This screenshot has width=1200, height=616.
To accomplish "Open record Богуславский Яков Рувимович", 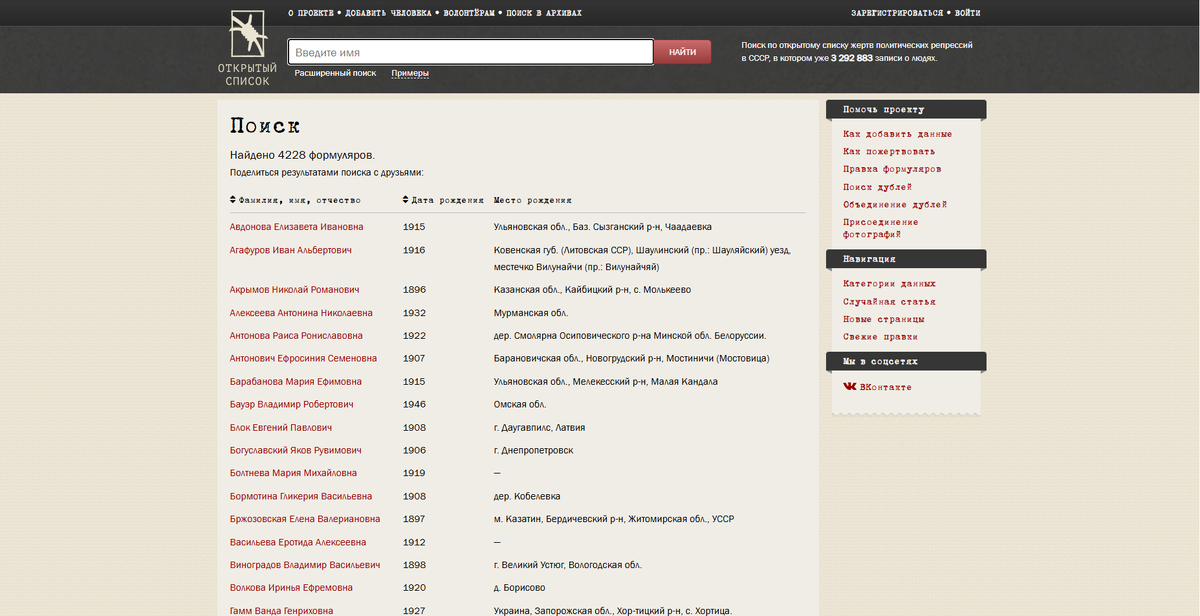I will click(295, 451).
